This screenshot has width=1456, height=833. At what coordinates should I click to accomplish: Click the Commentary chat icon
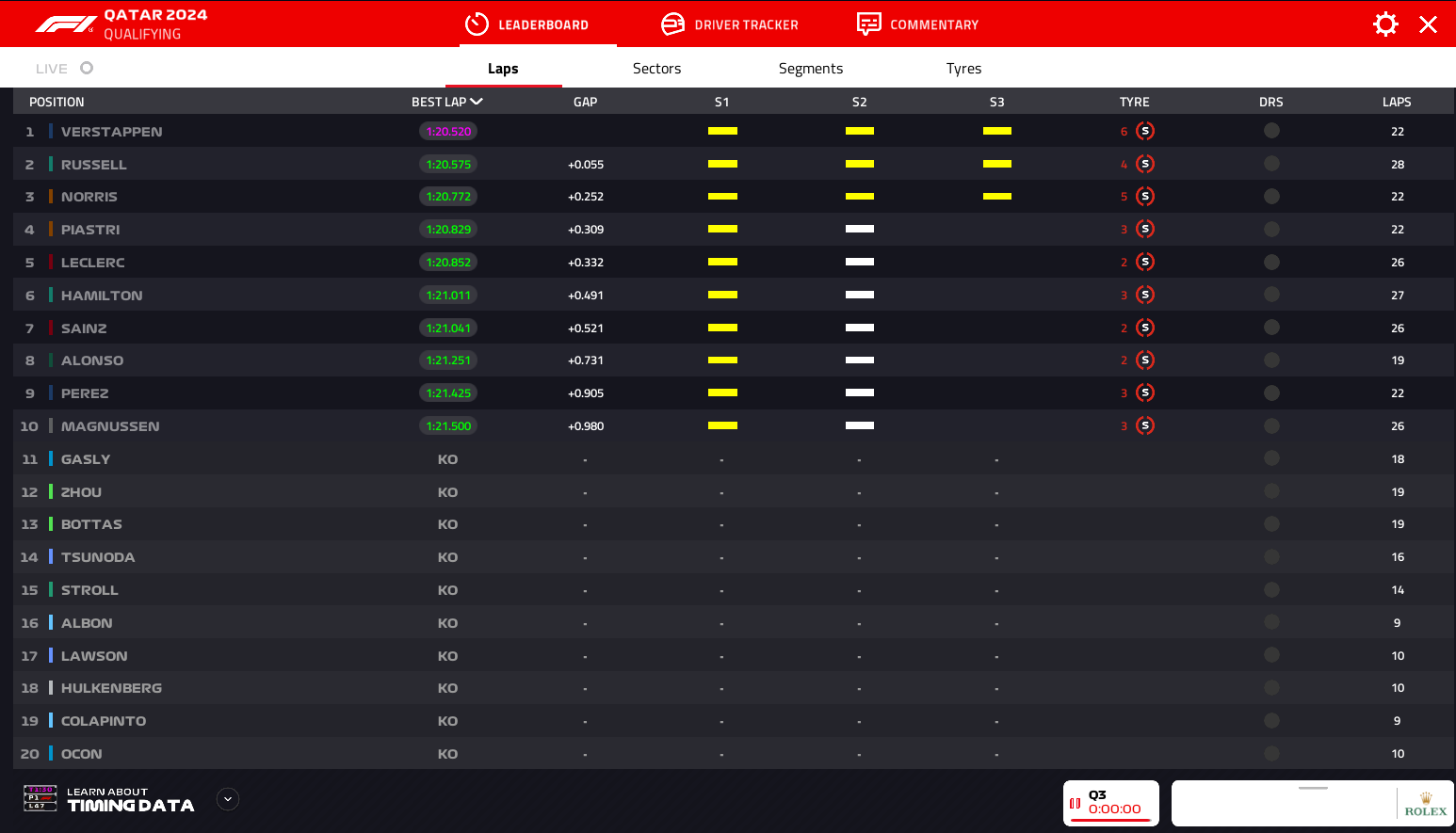[868, 24]
